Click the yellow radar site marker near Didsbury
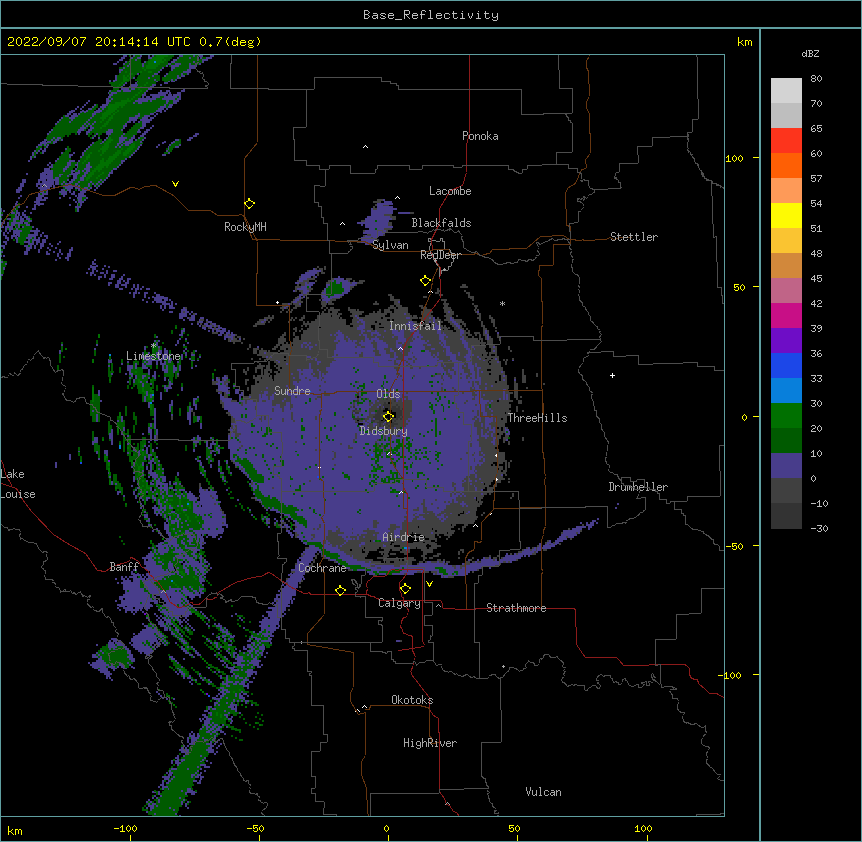This screenshot has height=842, width=862. click(x=388, y=416)
